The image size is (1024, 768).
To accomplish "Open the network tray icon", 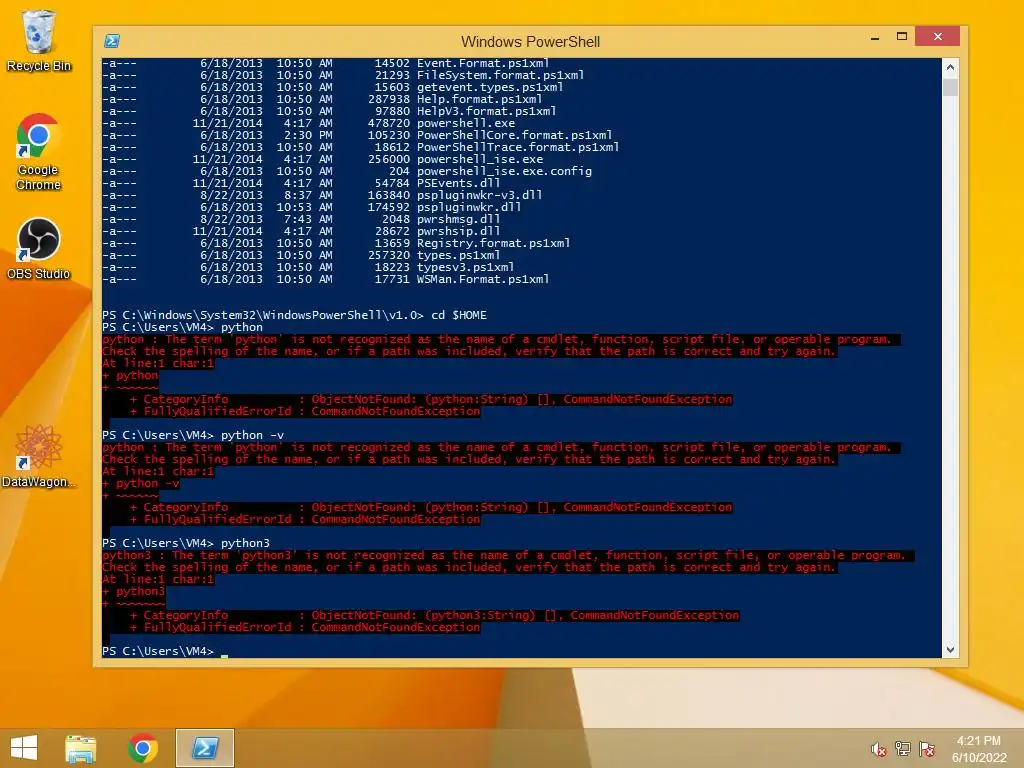I will [x=903, y=749].
